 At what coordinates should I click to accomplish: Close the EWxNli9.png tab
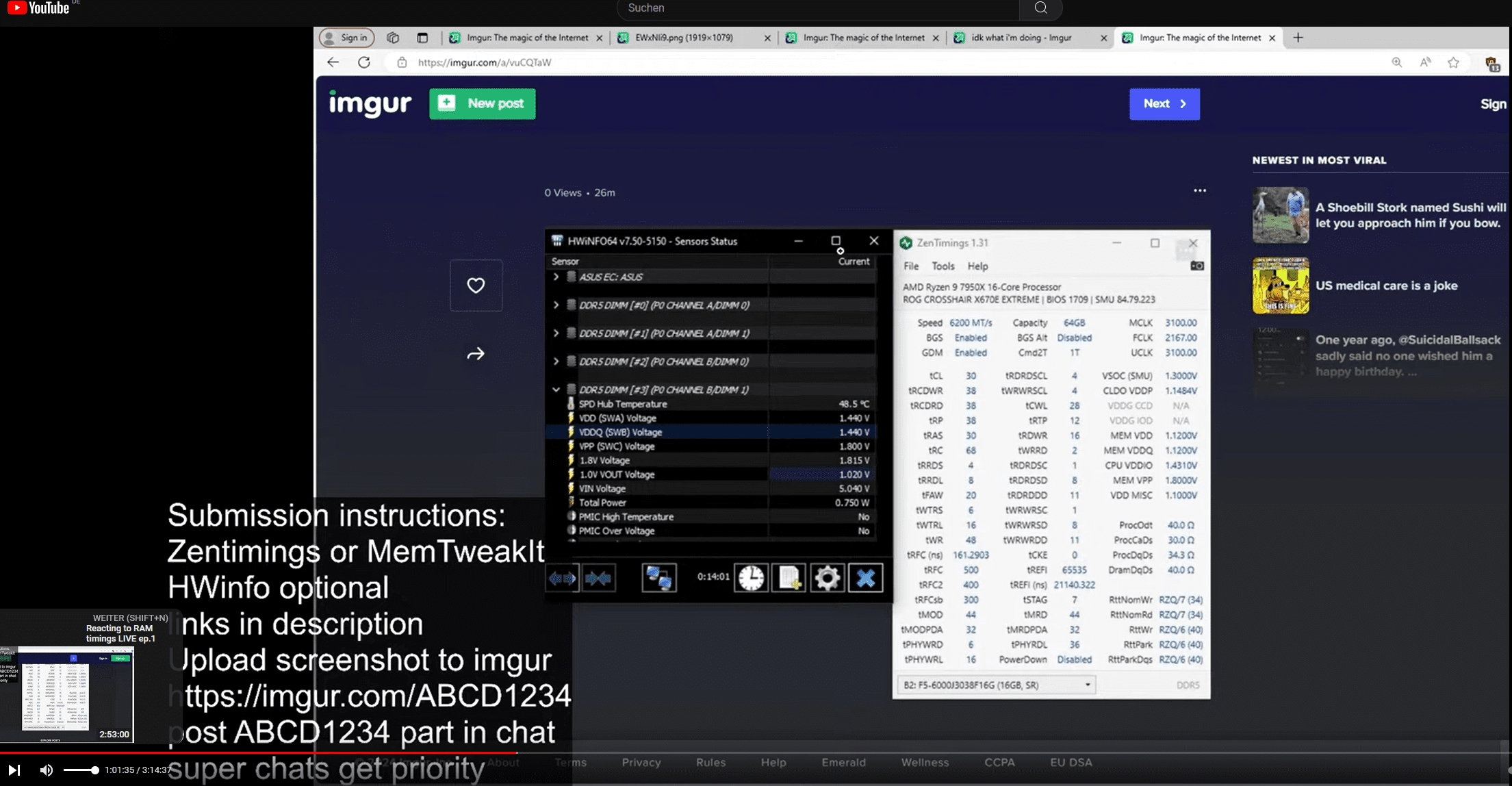tap(767, 38)
